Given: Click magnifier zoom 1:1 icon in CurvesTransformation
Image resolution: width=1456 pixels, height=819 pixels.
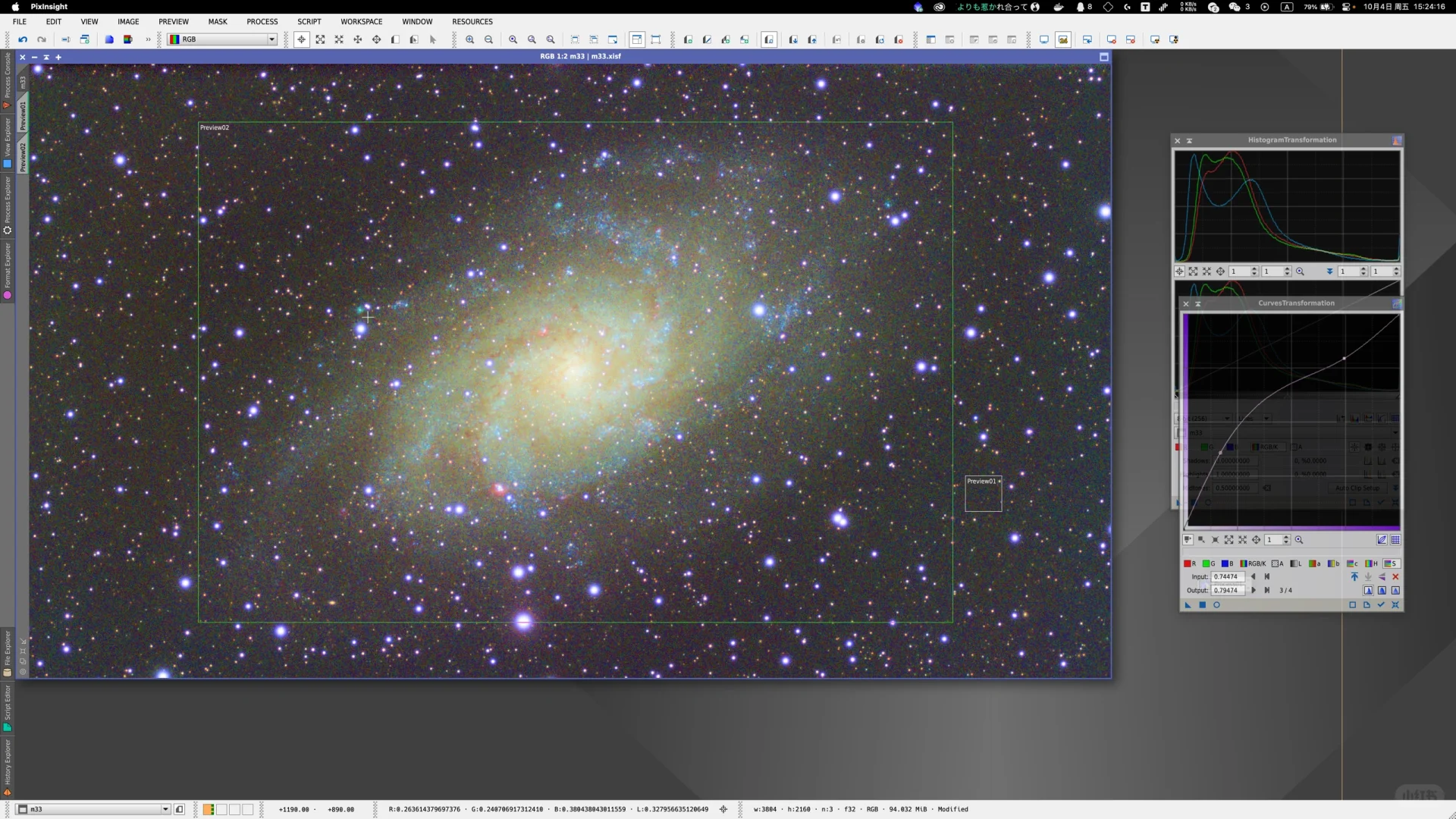Looking at the screenshot, I should click(1299, 540).
